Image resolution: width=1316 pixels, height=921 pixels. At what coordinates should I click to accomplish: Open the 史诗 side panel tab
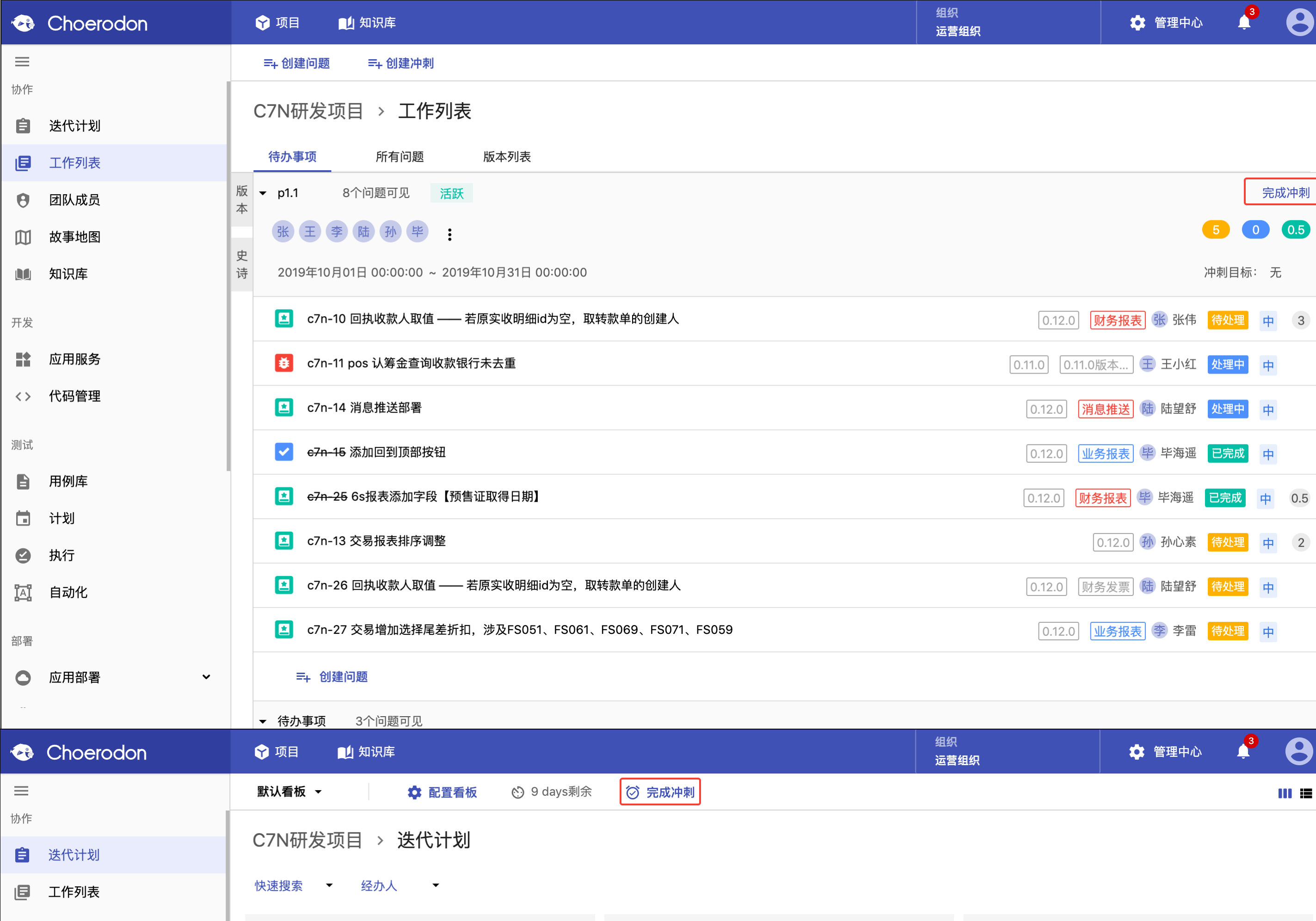pos(242,265)
